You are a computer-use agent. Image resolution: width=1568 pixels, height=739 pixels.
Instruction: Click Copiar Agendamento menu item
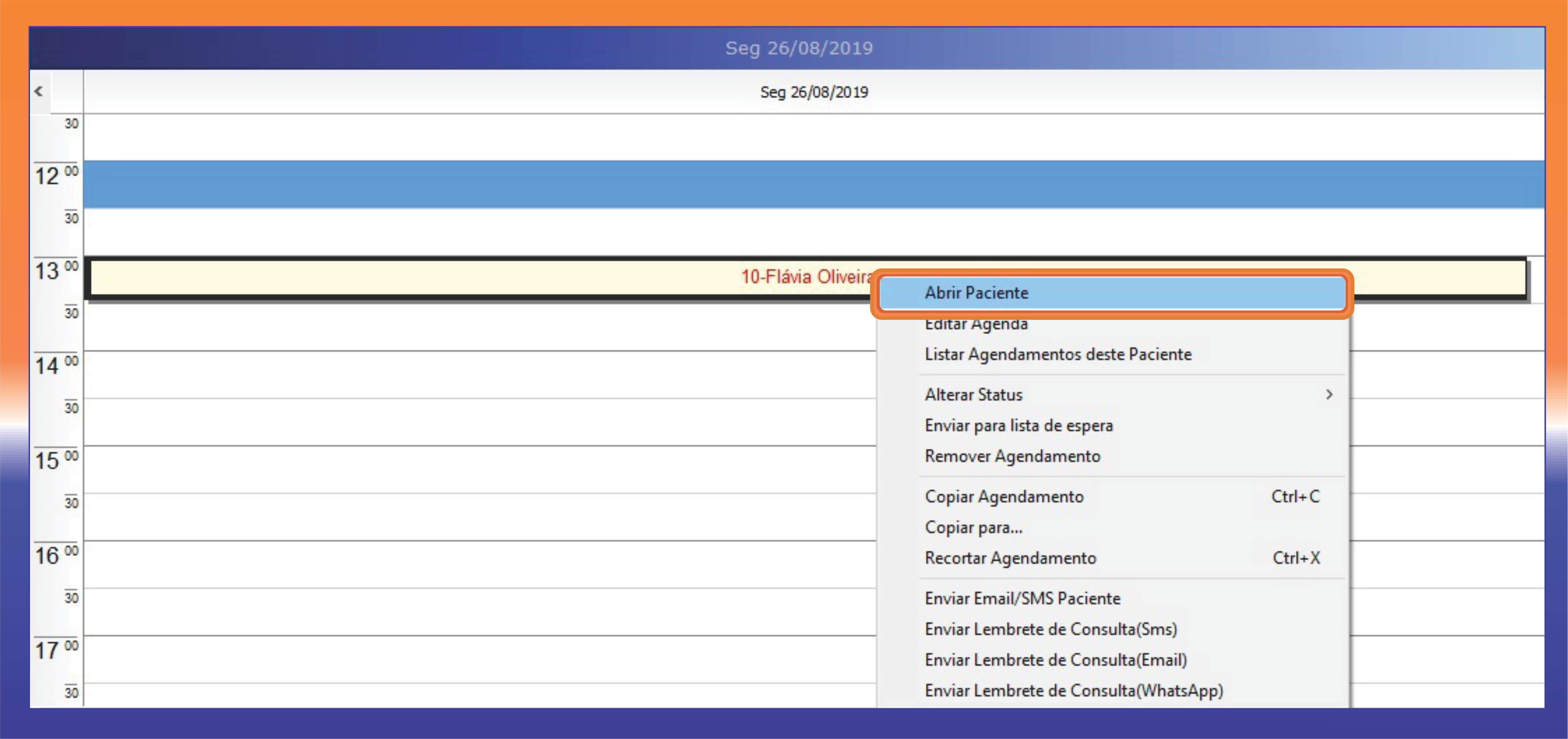point(1004,497)
